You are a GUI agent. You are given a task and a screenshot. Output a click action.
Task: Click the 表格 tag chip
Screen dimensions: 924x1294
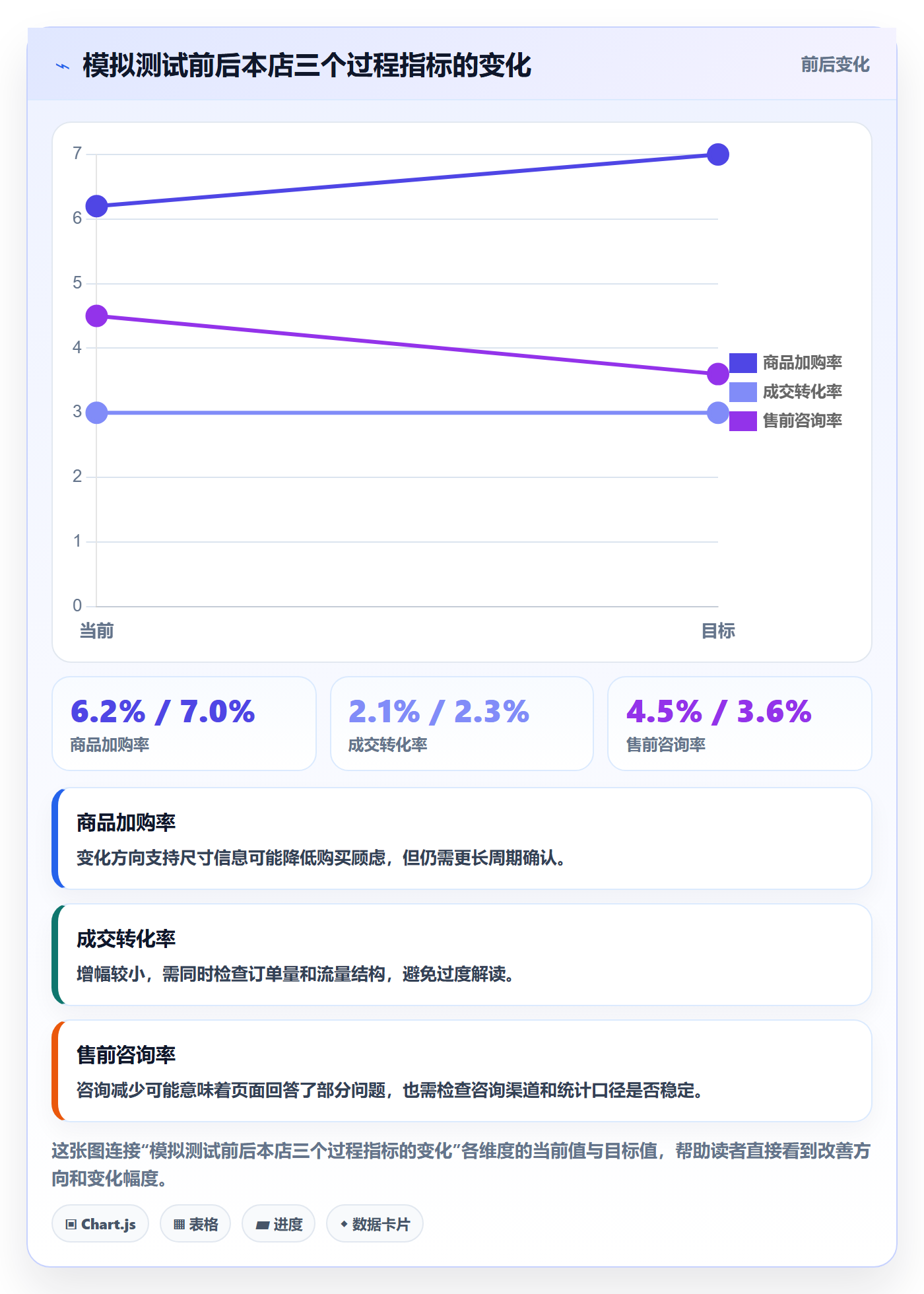(x=195, y=1224)
